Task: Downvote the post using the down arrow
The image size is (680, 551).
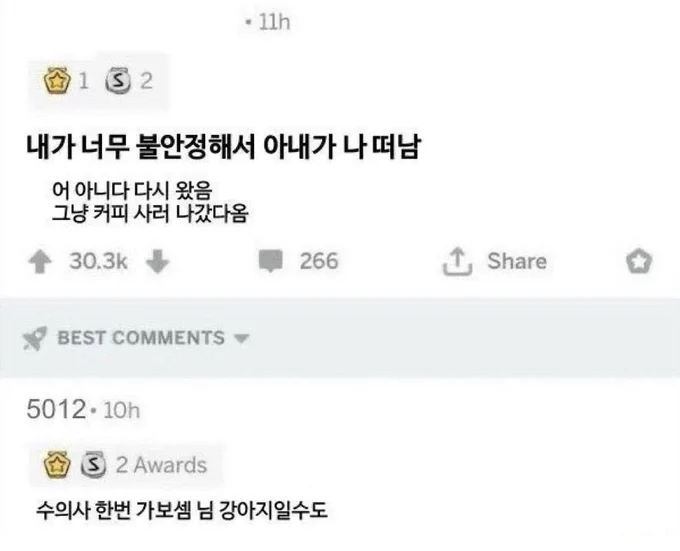Action: (157, 261)
